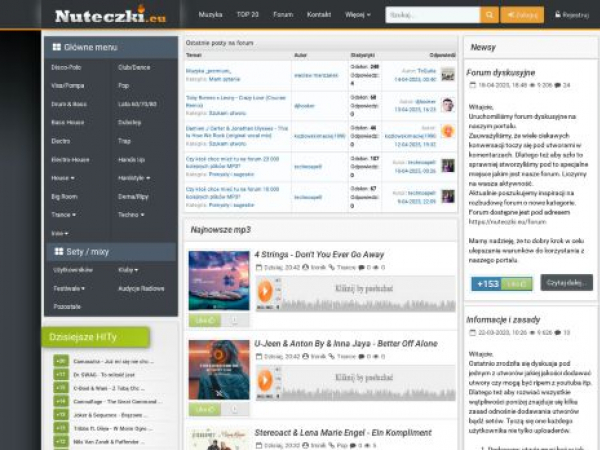
Task: Click the grey dislike button under Better Off Alone
Action: click(x=235, y=409)
